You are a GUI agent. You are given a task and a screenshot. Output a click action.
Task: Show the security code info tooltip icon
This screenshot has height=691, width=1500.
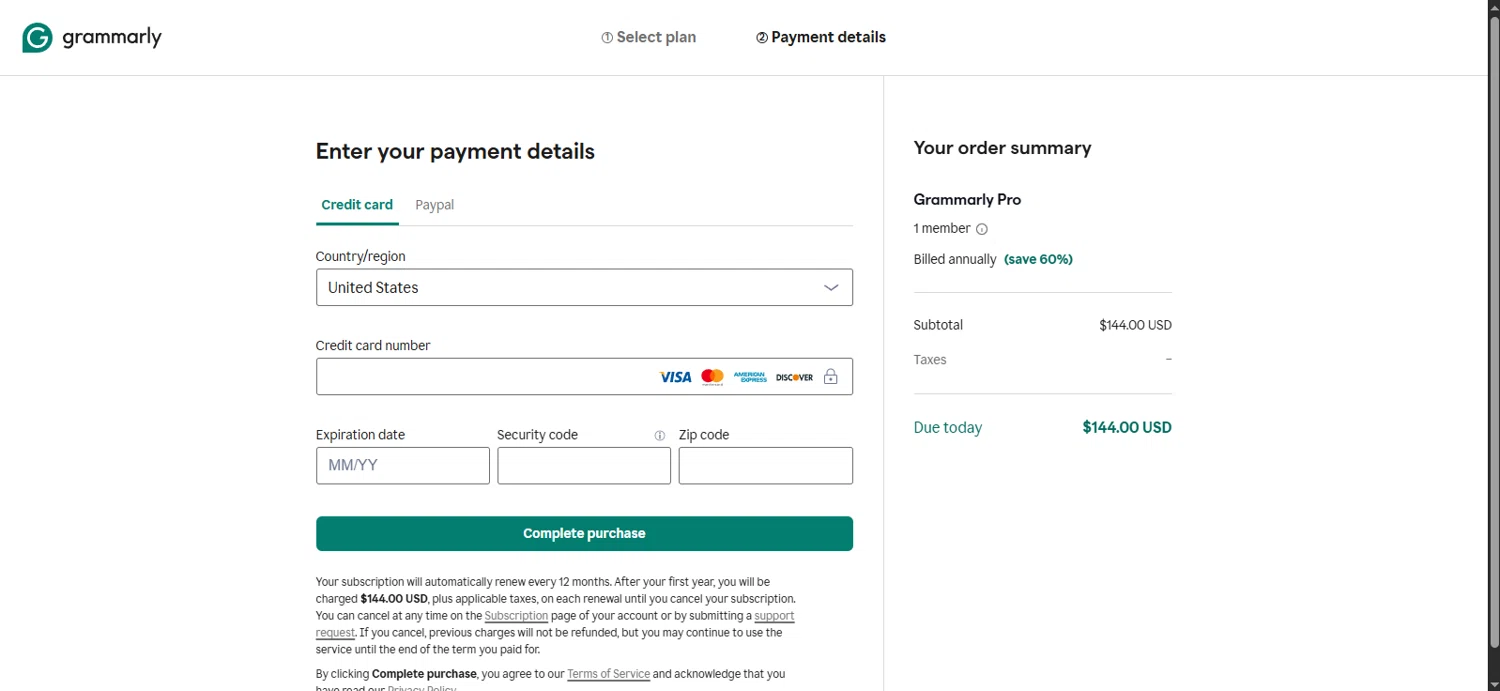[x=659, y=435]
